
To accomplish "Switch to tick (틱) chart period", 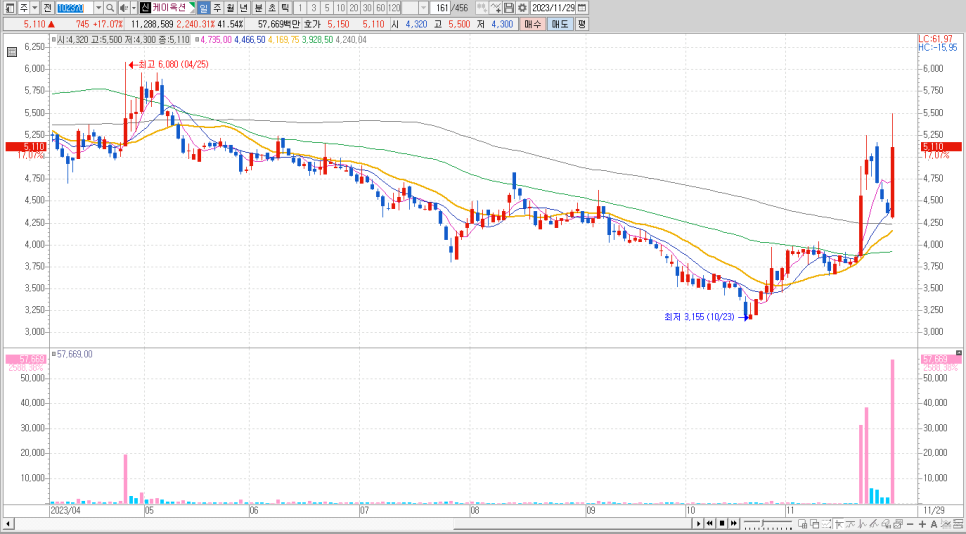I will 285,8.
